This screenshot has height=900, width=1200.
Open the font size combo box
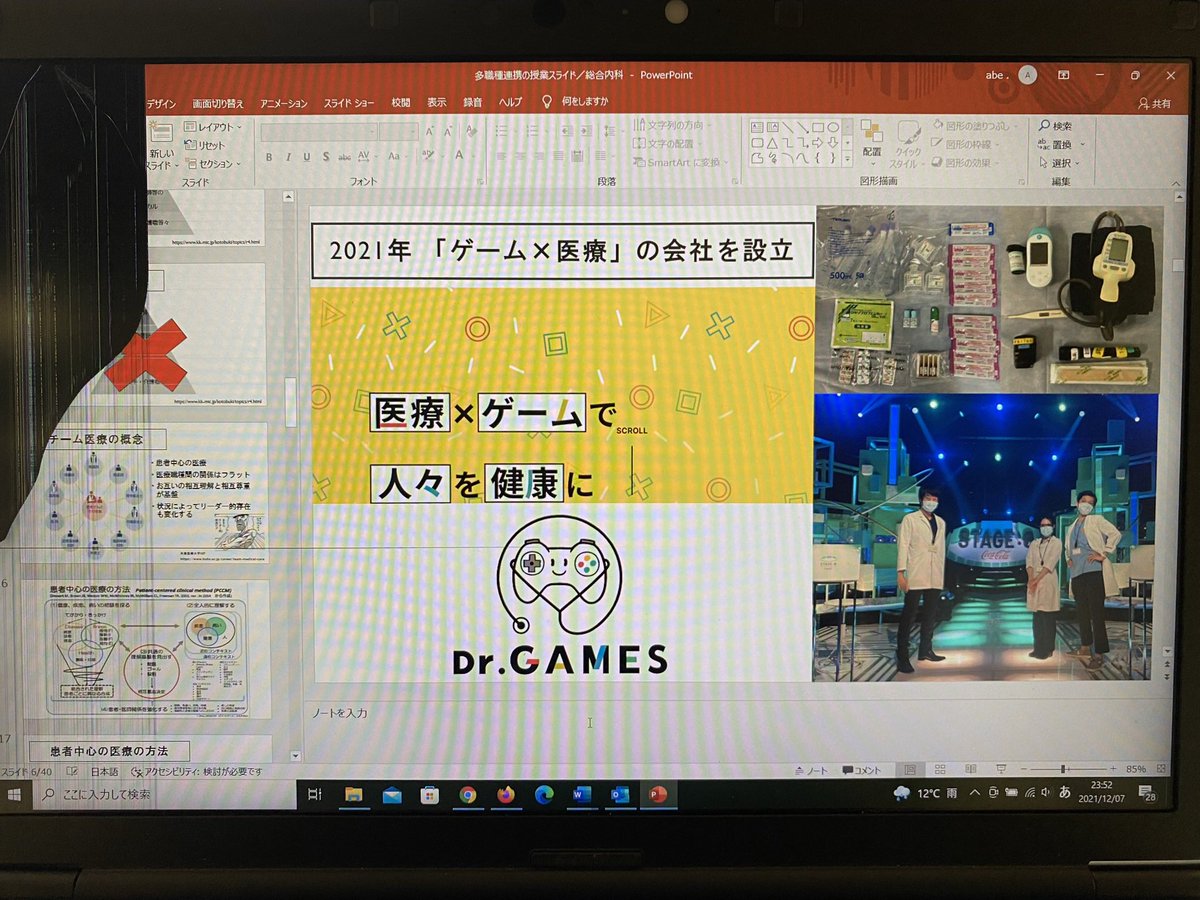tap(399, 131)
